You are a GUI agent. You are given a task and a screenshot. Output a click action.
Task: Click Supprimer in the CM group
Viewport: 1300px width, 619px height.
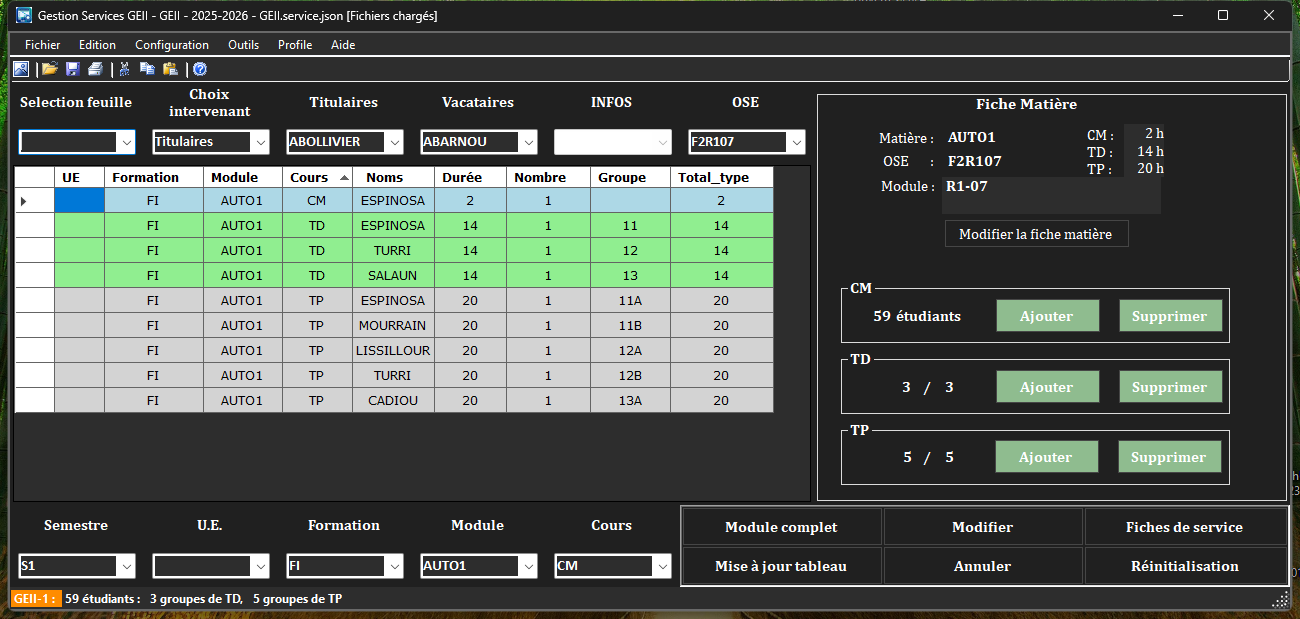click(x=1169, y=316)
